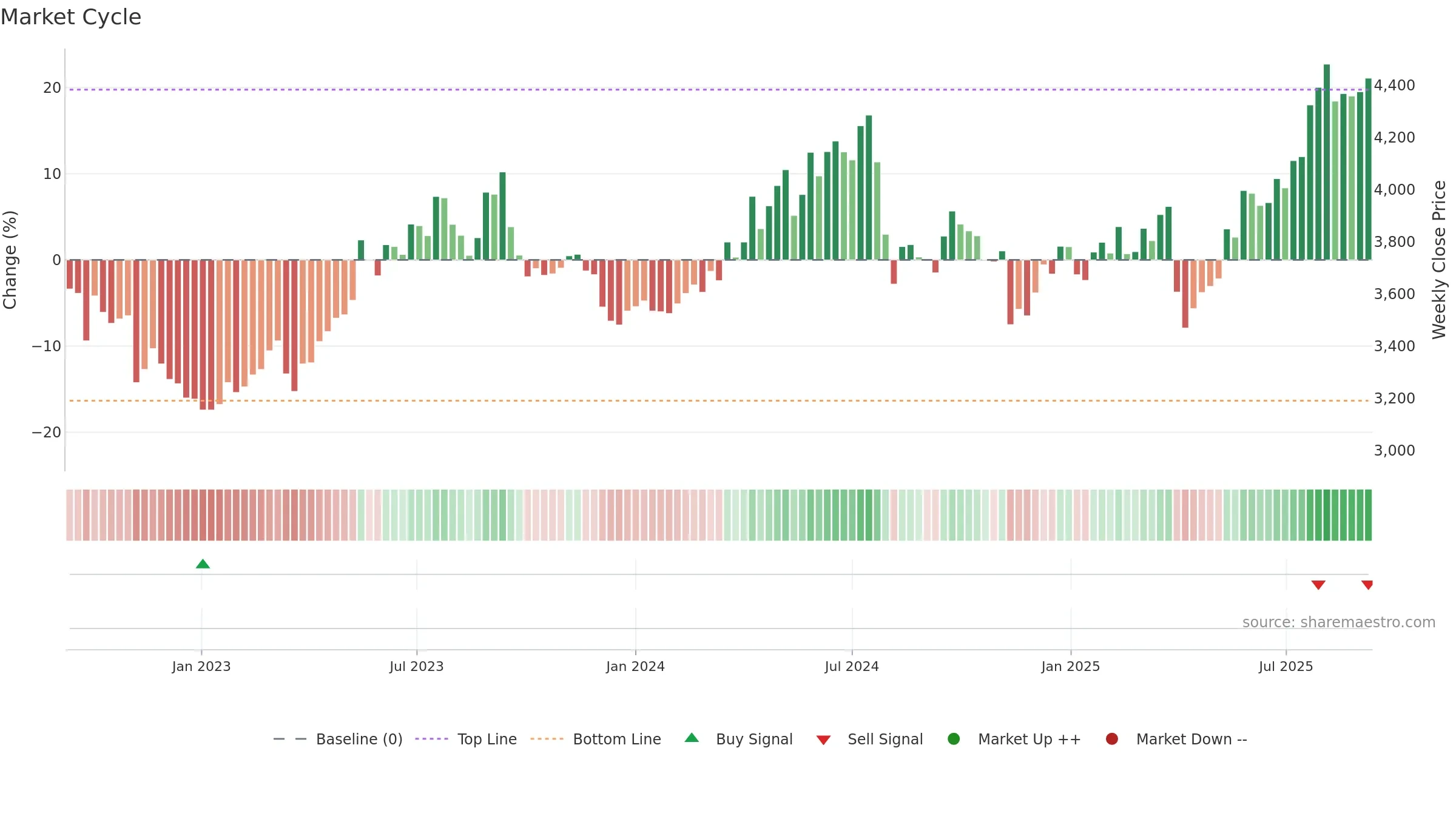Click the green Buy Signal triangle legend icon

coord(692,738)
